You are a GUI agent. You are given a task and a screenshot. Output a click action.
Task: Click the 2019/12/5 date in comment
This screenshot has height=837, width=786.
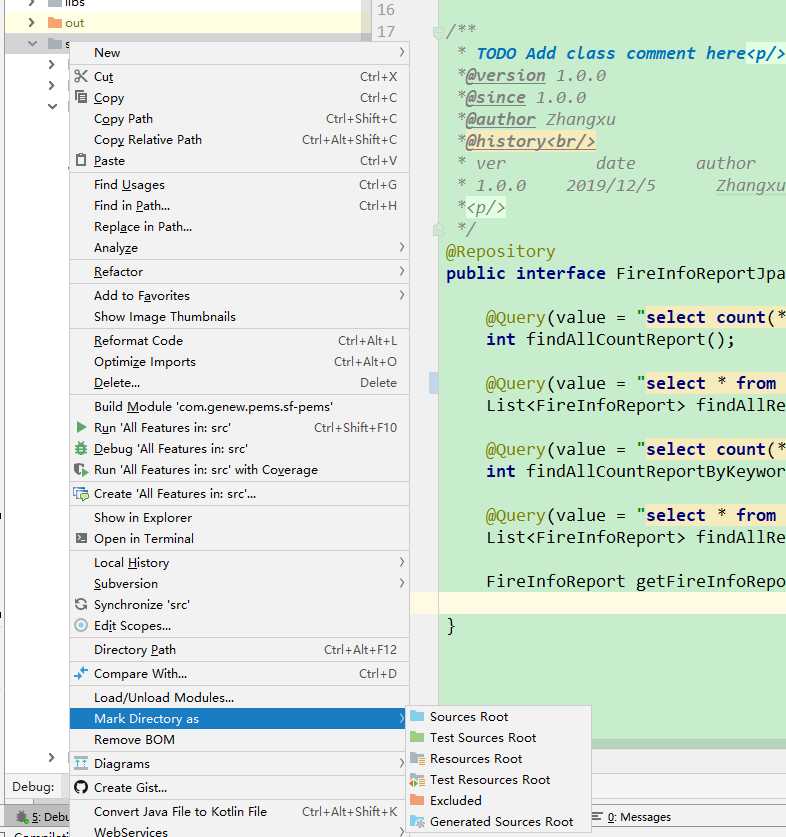click(x=610, y=185)
